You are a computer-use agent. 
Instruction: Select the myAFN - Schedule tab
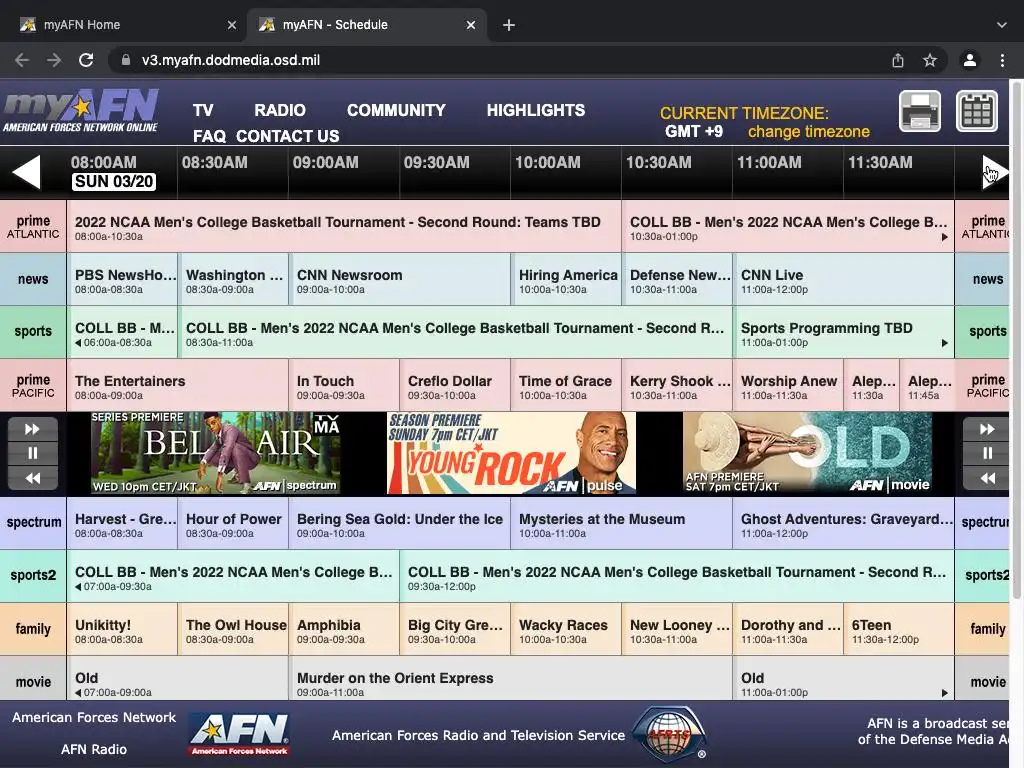point(366,25)
